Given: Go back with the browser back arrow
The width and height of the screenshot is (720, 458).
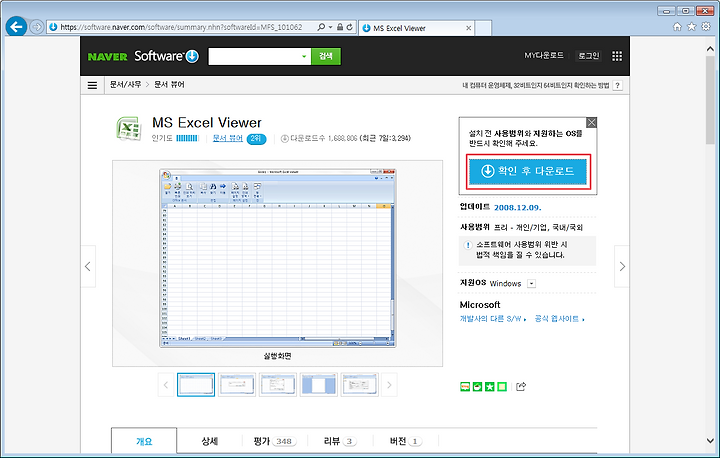Looking at the screenshot, I should coord(17,27).
